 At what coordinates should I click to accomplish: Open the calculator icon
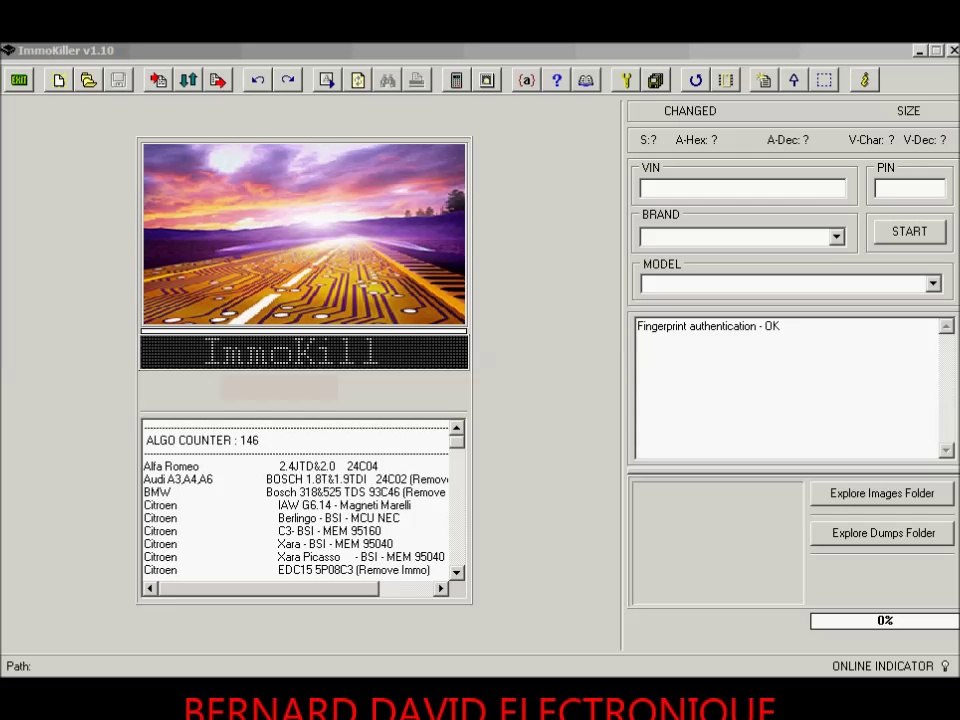pos(456,80)
